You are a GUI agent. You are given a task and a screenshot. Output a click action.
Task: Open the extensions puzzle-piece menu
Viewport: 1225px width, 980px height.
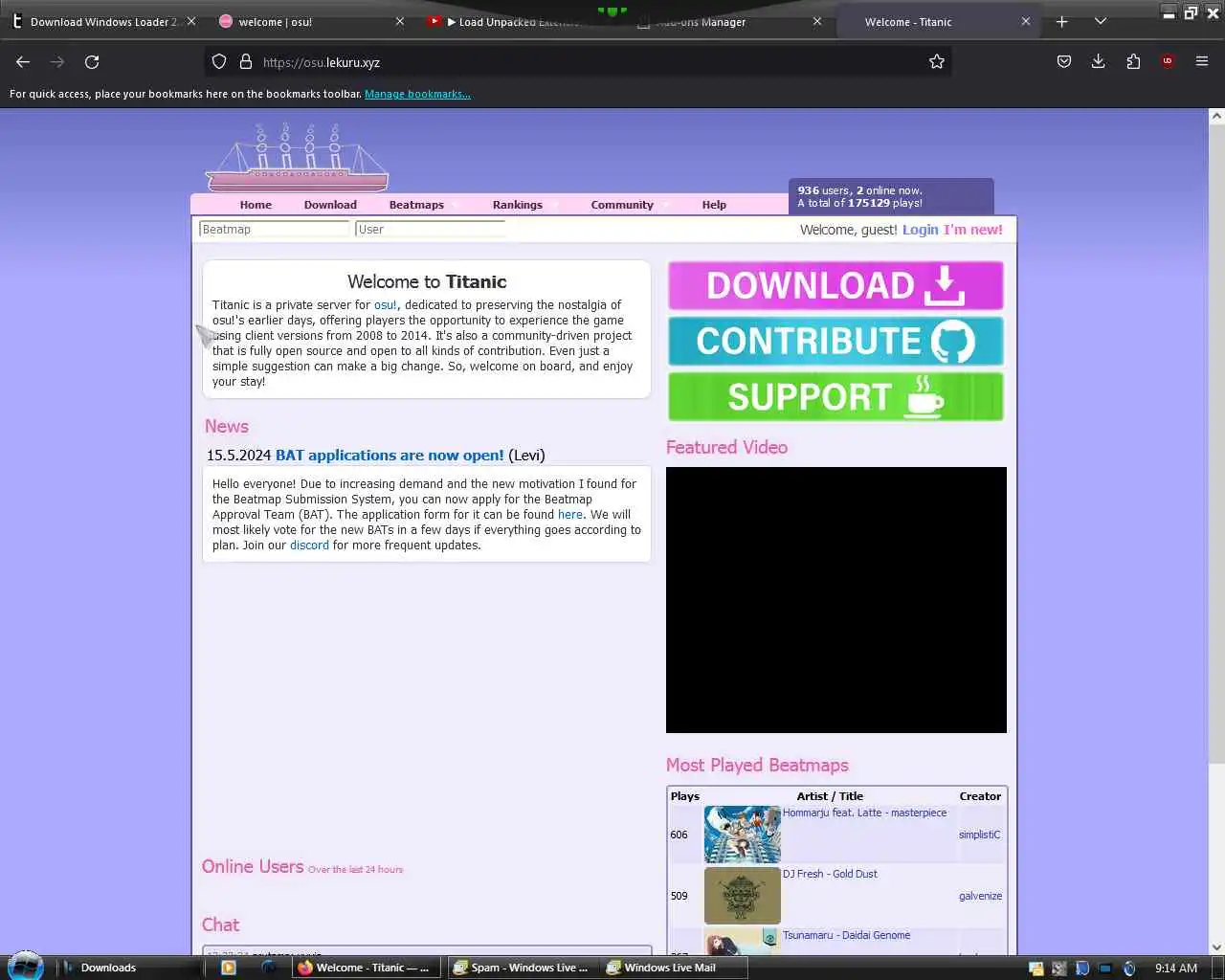1133,61
